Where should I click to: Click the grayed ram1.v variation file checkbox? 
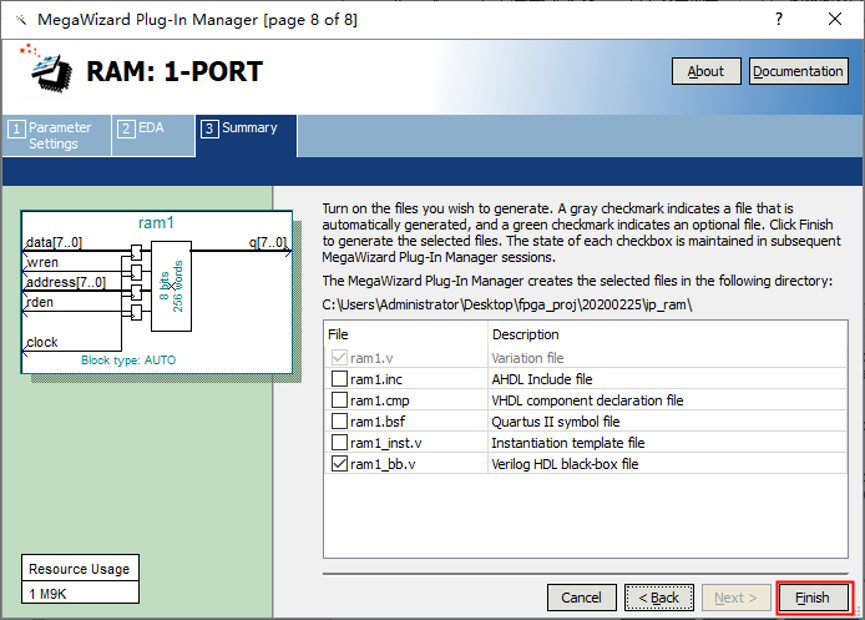coord(340,357)
